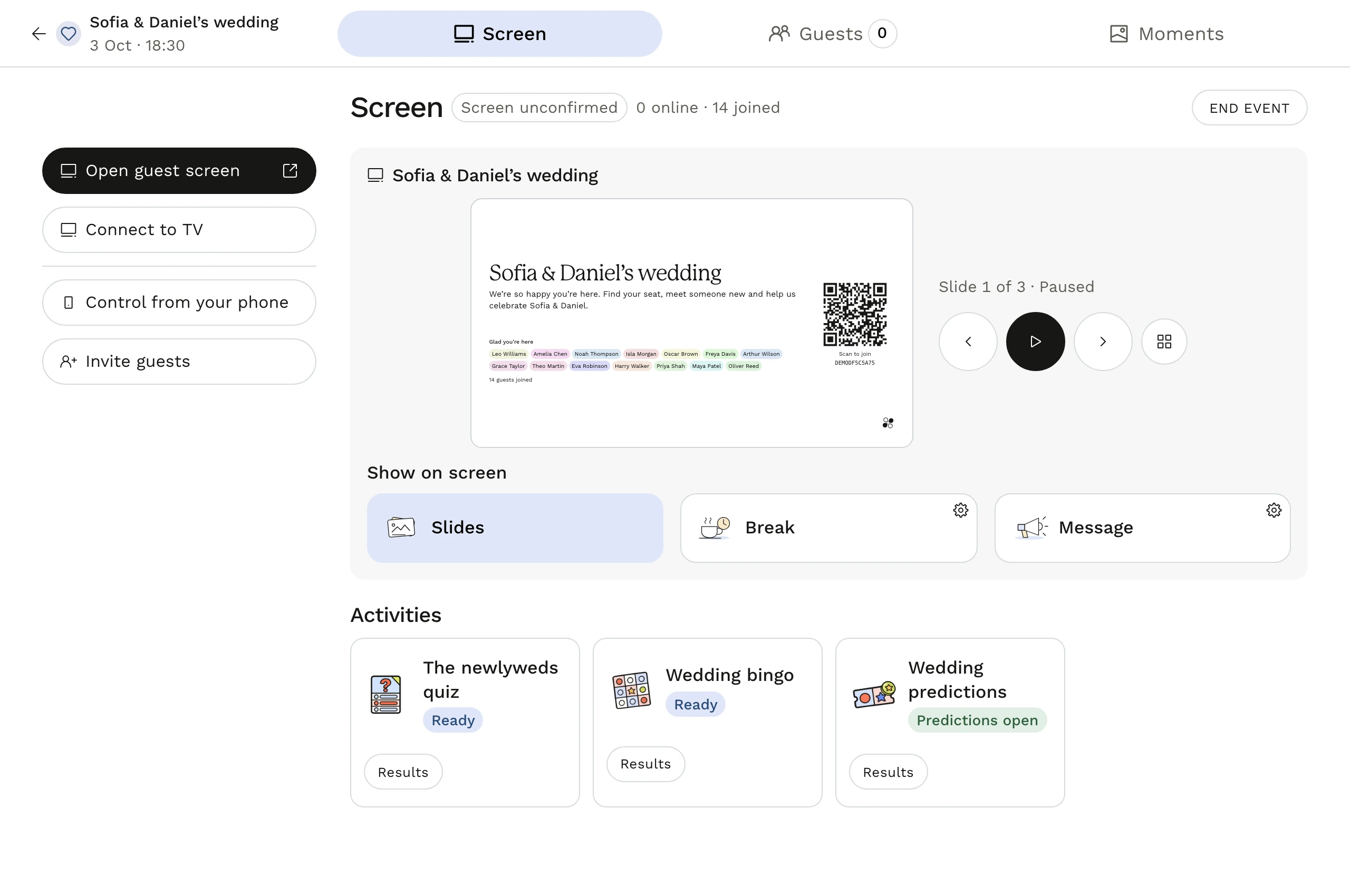Click the megaphone Message icon

[1032, 528]
